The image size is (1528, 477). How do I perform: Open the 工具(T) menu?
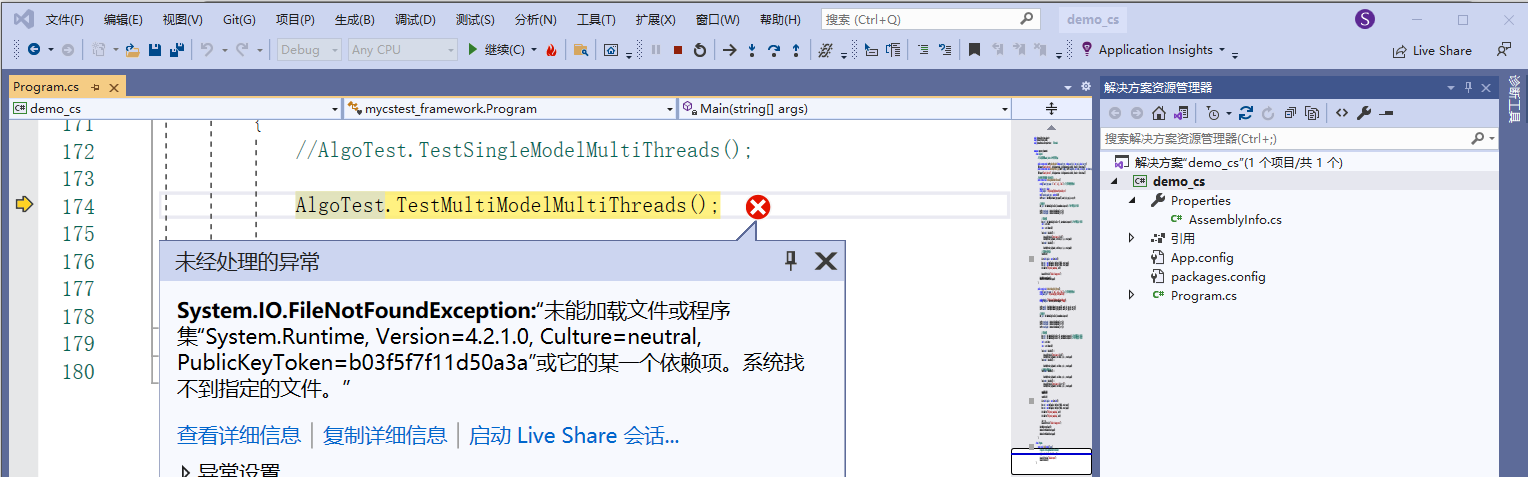(x=596, y=20)
